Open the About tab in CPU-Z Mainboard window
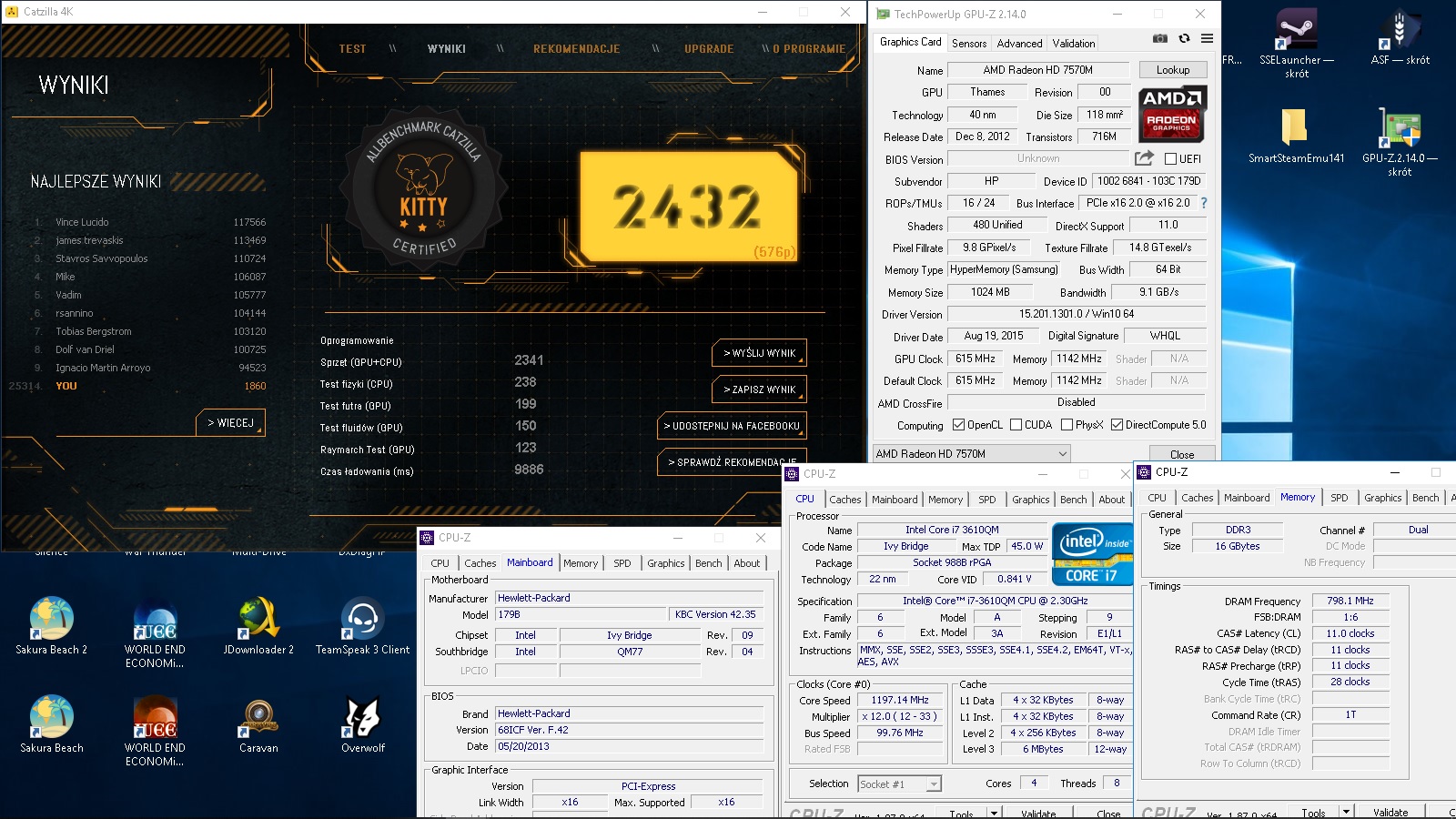Image resolution: width=1456 pixels, height=819 pixels. [747, 563]
